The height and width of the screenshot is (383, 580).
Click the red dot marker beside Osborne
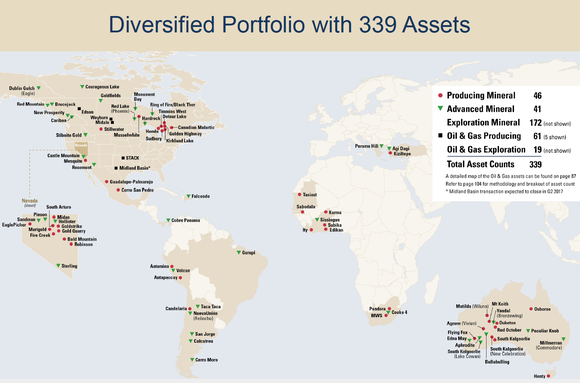[x=531, y=309]
